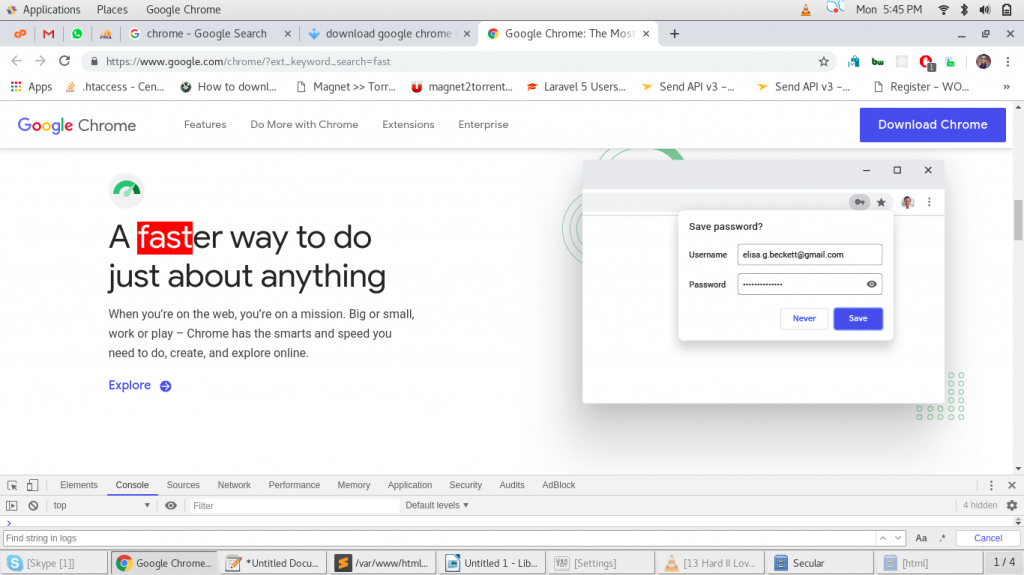Click the browser forward arrow

click(x=40, y=61)
